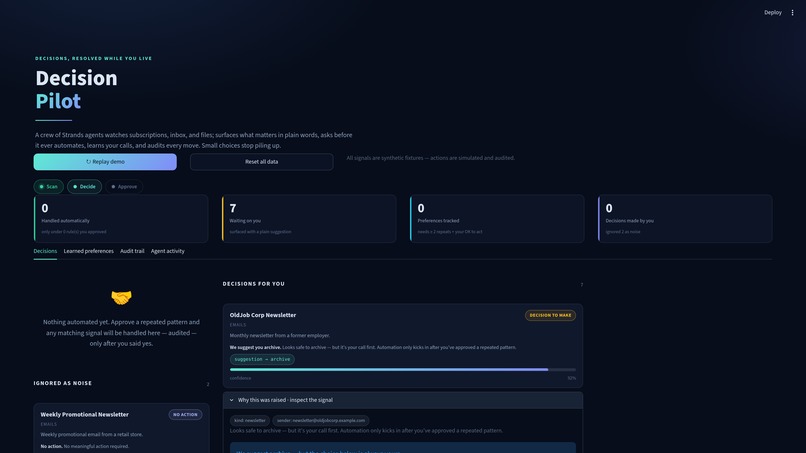Image resolution: width=806 pixels, height=453 pixels.
Task: Click the NO ACTION badge
Action: point(185,414)
